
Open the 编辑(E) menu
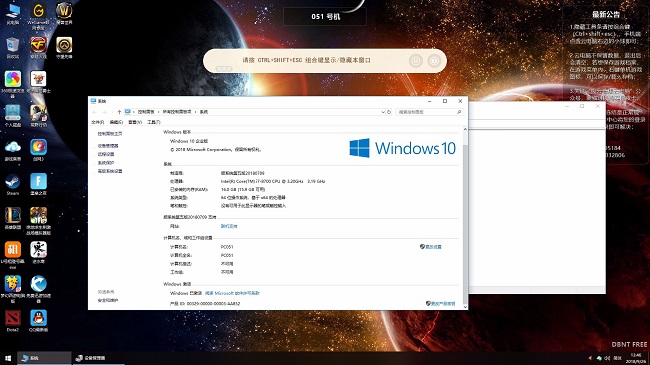[116, 122]
